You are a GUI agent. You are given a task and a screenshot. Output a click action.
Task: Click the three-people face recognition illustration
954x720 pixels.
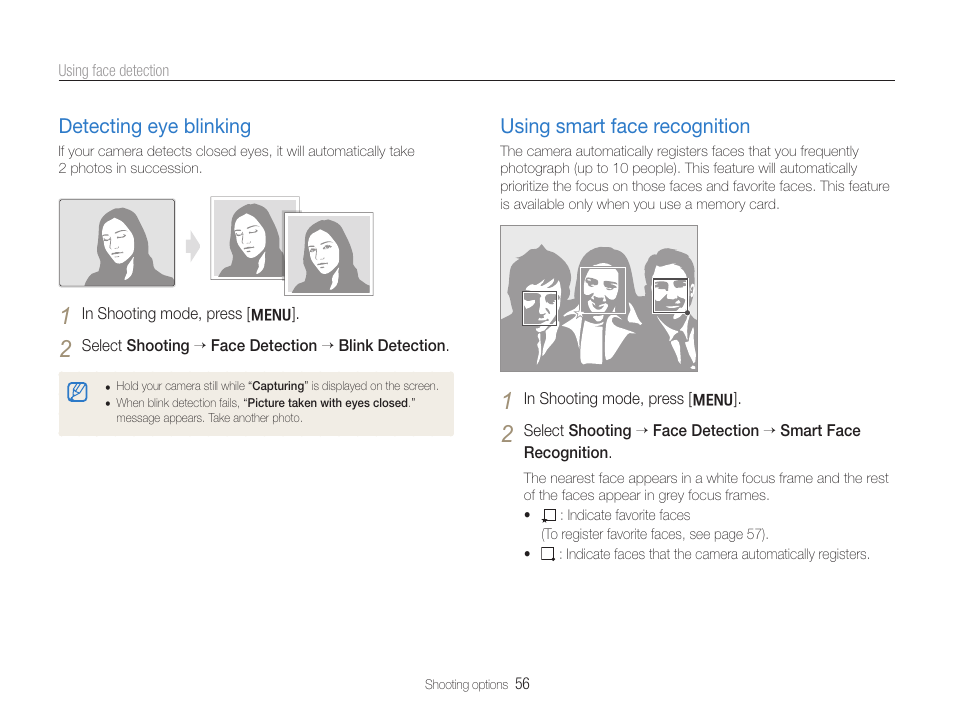point(599,298)
